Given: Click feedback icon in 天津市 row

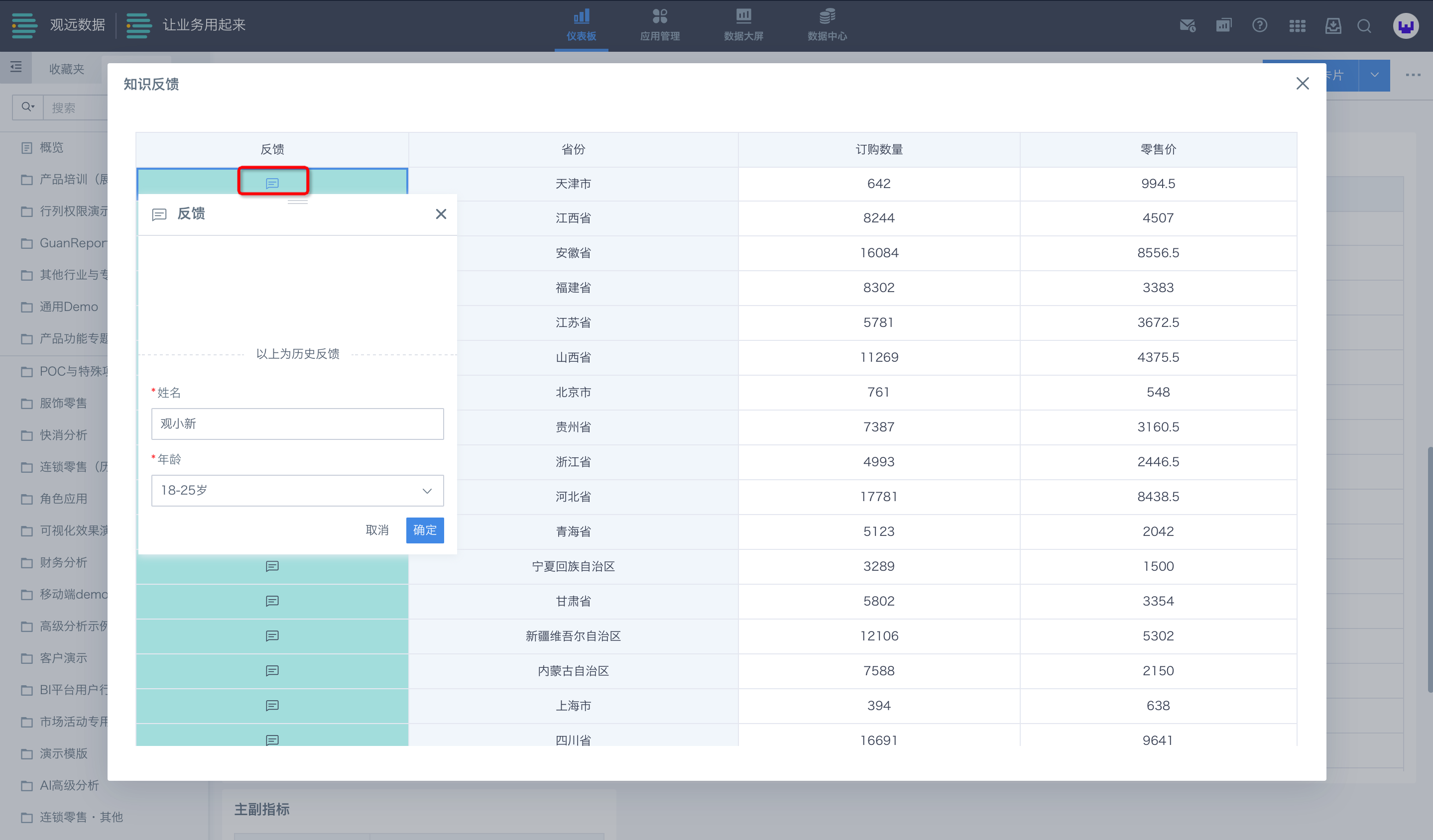Looking at the screenshot, I should 272,183.
